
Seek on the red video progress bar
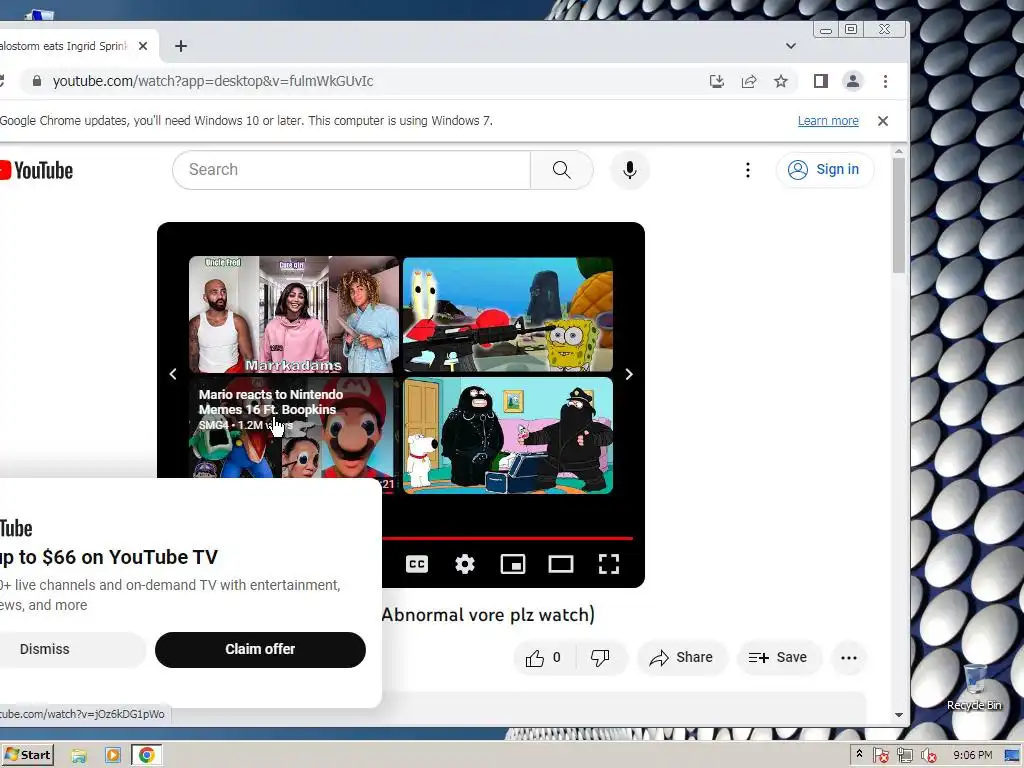click(x=507, y=538)
